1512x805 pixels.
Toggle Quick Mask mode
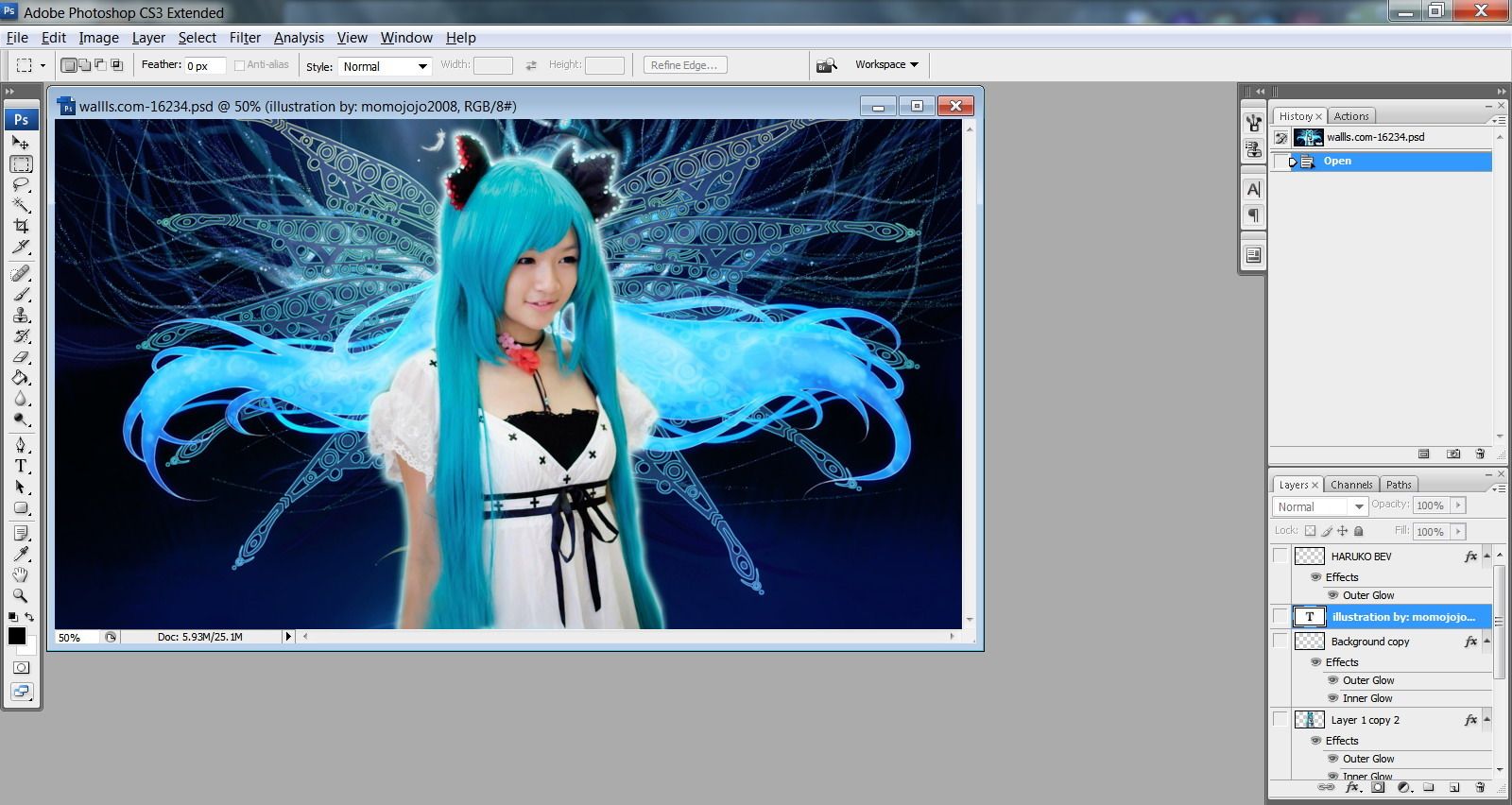pyautogui.click(x=21, y=667)
